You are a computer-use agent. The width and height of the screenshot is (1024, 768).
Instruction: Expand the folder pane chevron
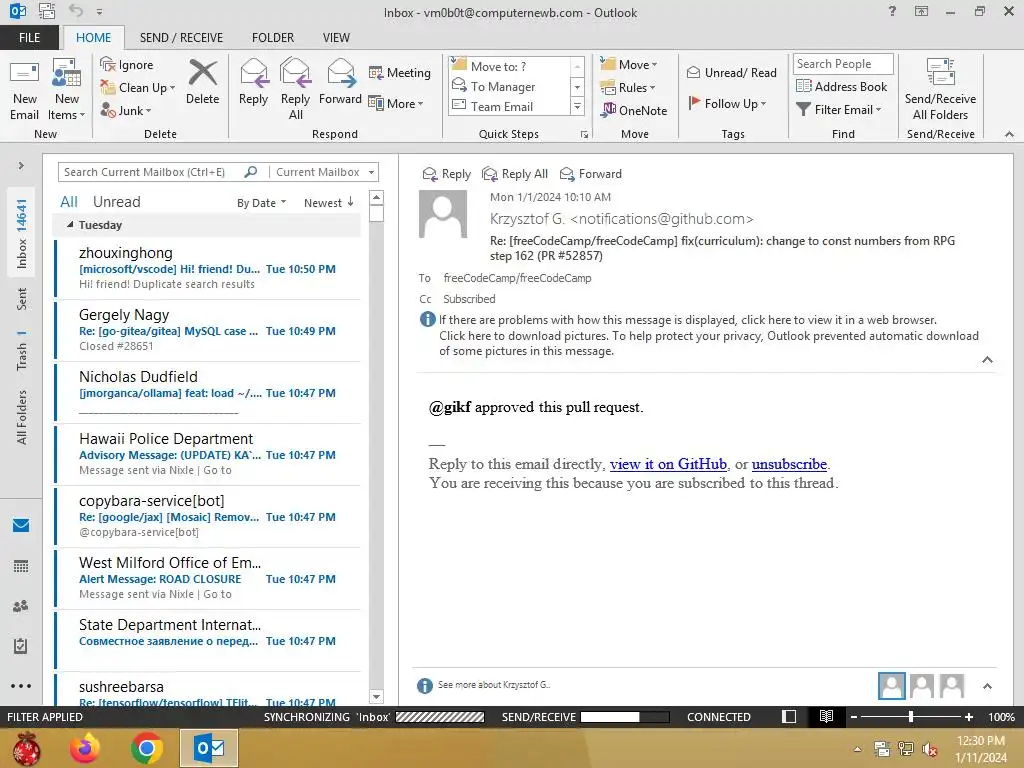pos(21,165)
